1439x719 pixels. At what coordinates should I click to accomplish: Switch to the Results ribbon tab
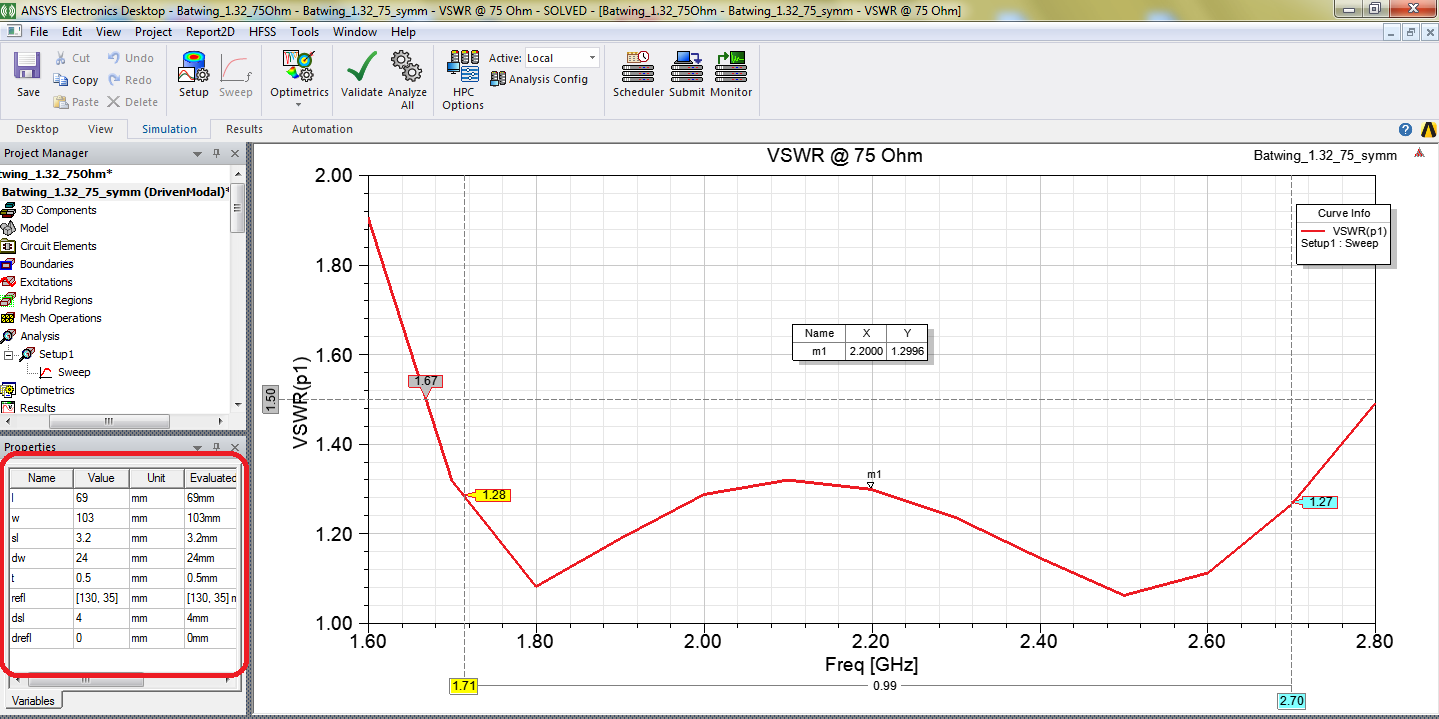[244, 129]
